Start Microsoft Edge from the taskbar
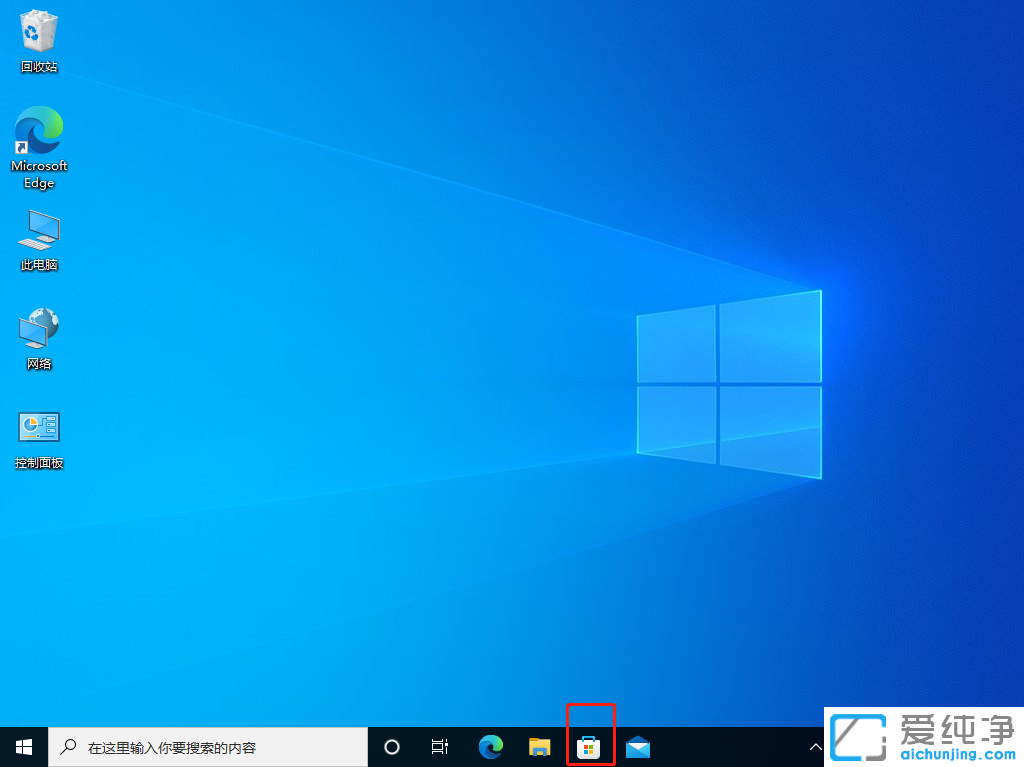1024x767 pixels. (490, 747)
